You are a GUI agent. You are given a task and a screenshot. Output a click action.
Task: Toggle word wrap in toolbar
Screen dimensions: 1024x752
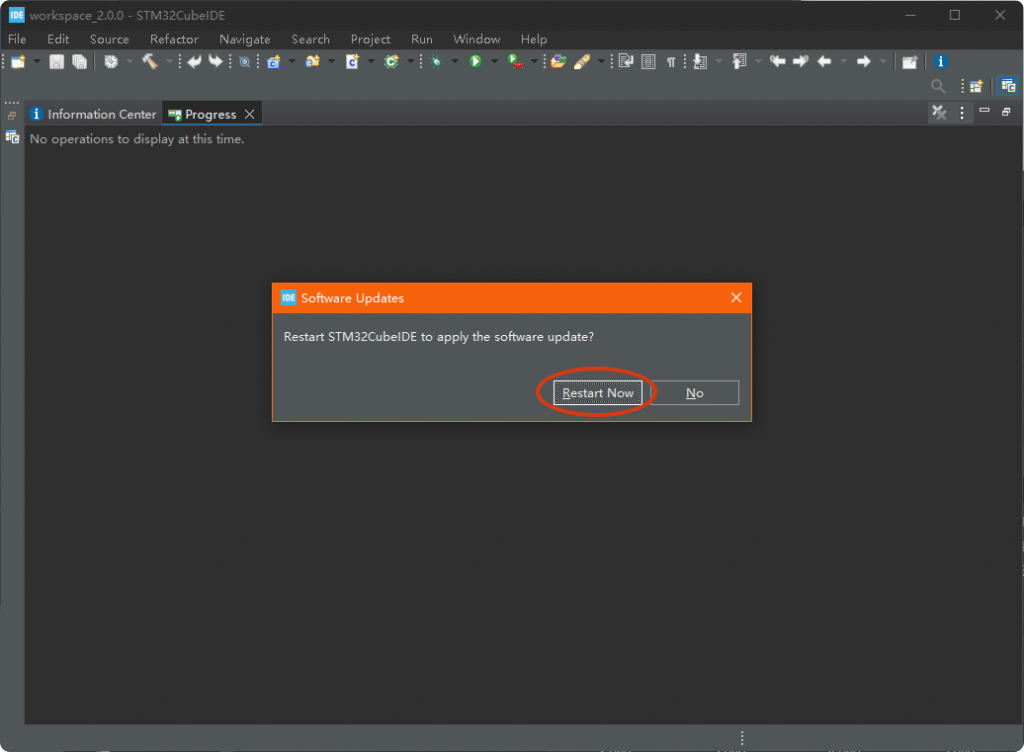626,62
